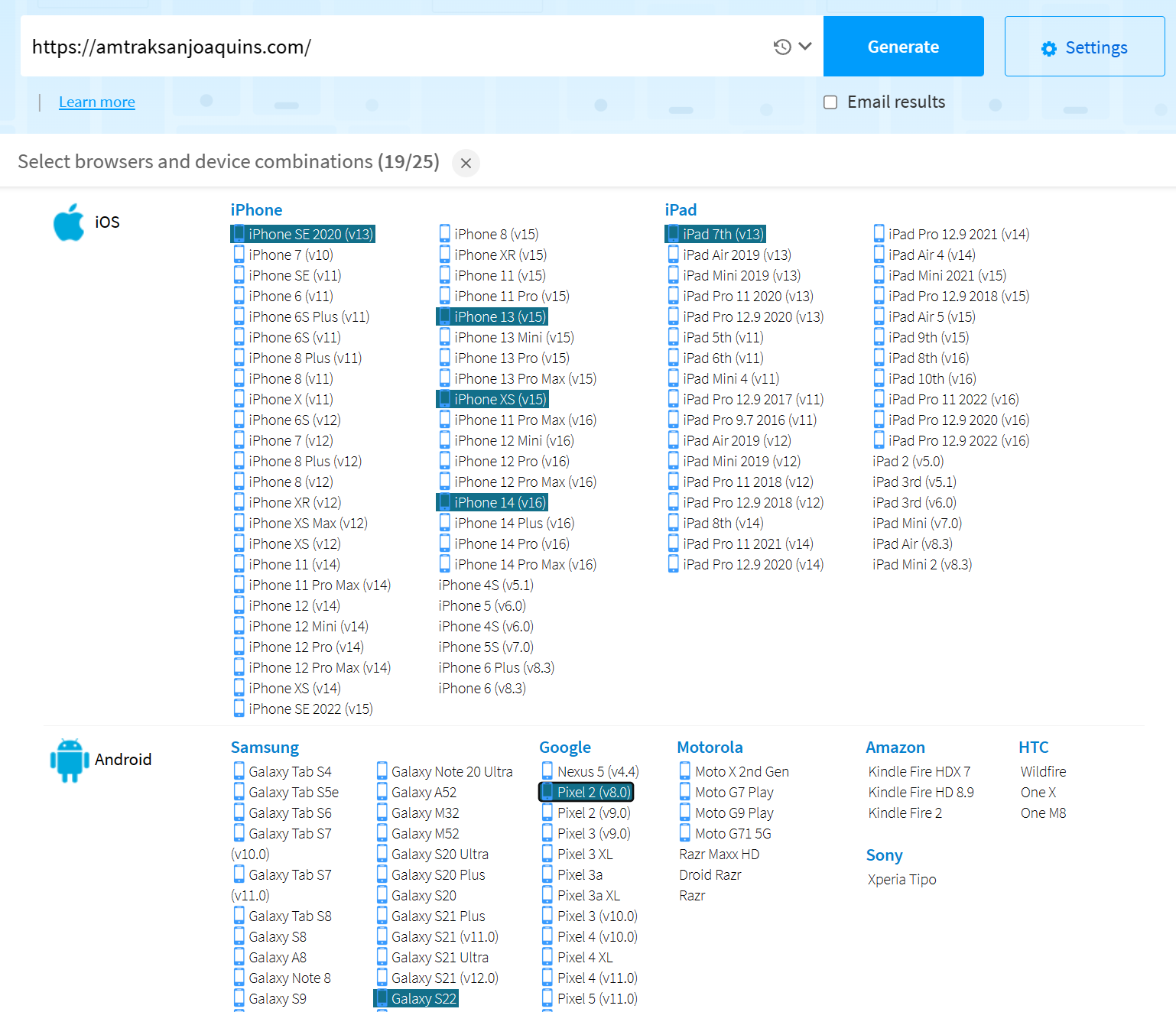This screenshot has height=1012, width=1176.
Task: Select Pixel 5 (v11.0)
Action: [x=590, y=998]
